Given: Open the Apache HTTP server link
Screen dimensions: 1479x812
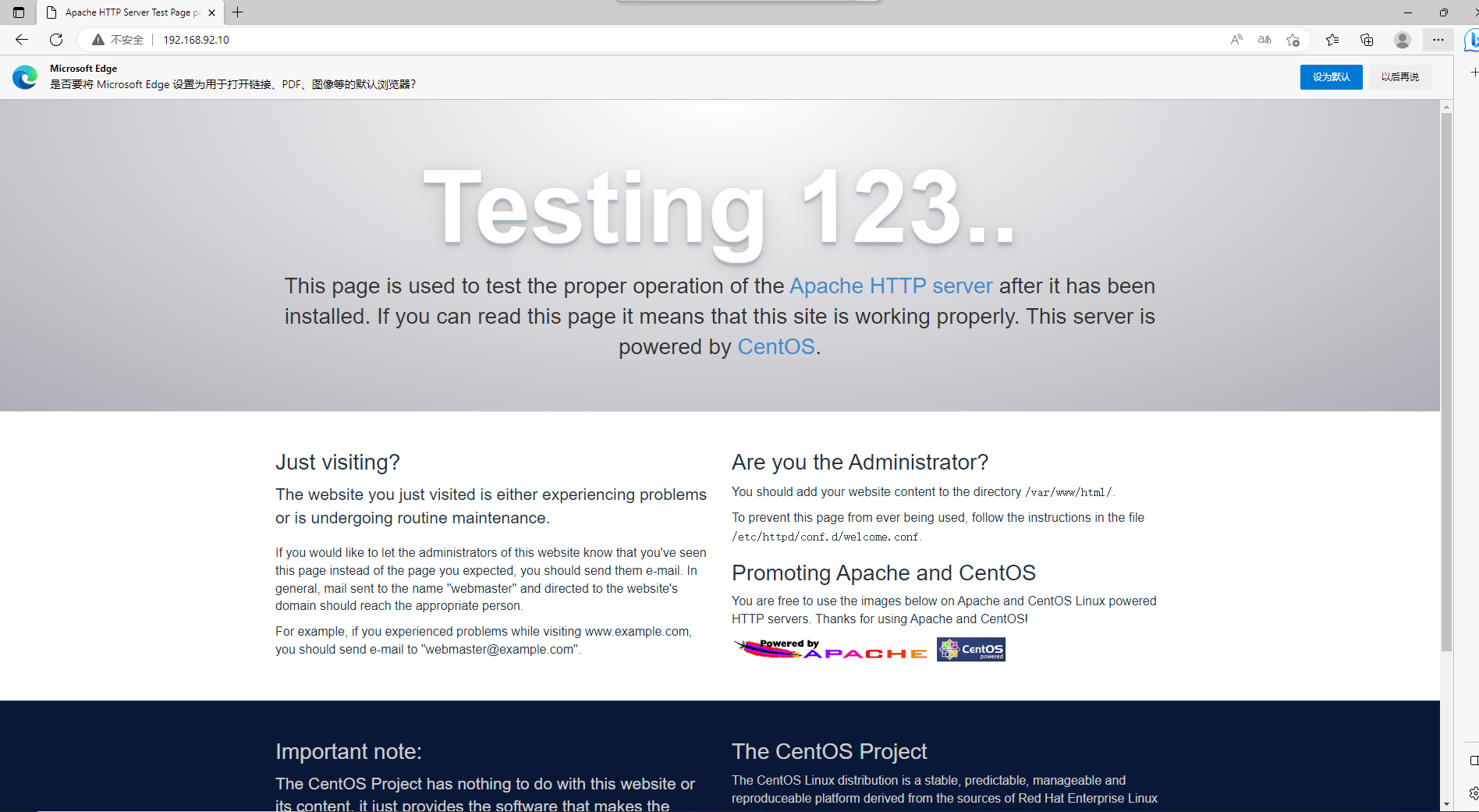Looking at the screenshot, I should (891, 286).
